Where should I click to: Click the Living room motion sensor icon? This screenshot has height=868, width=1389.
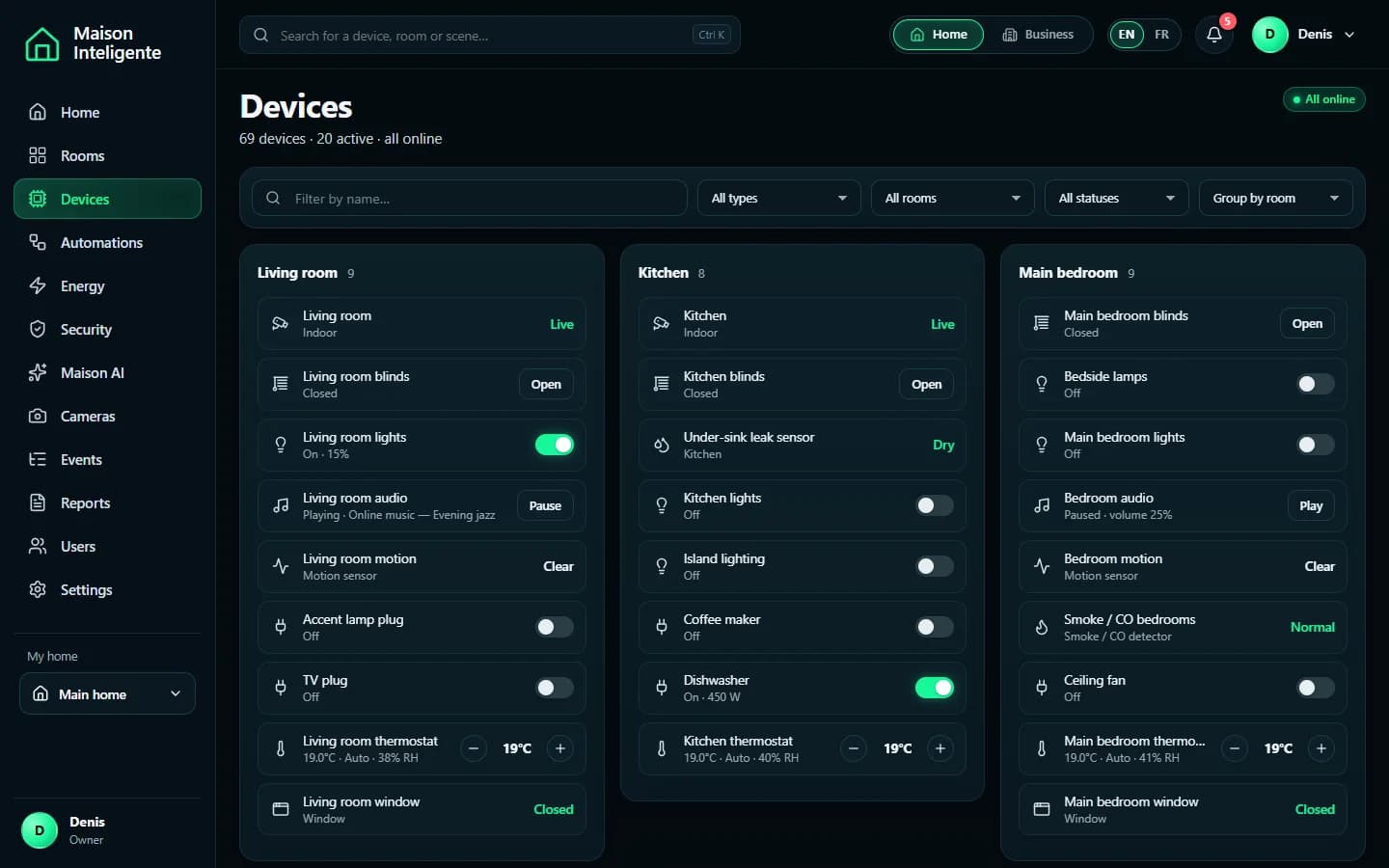[281, 566]
